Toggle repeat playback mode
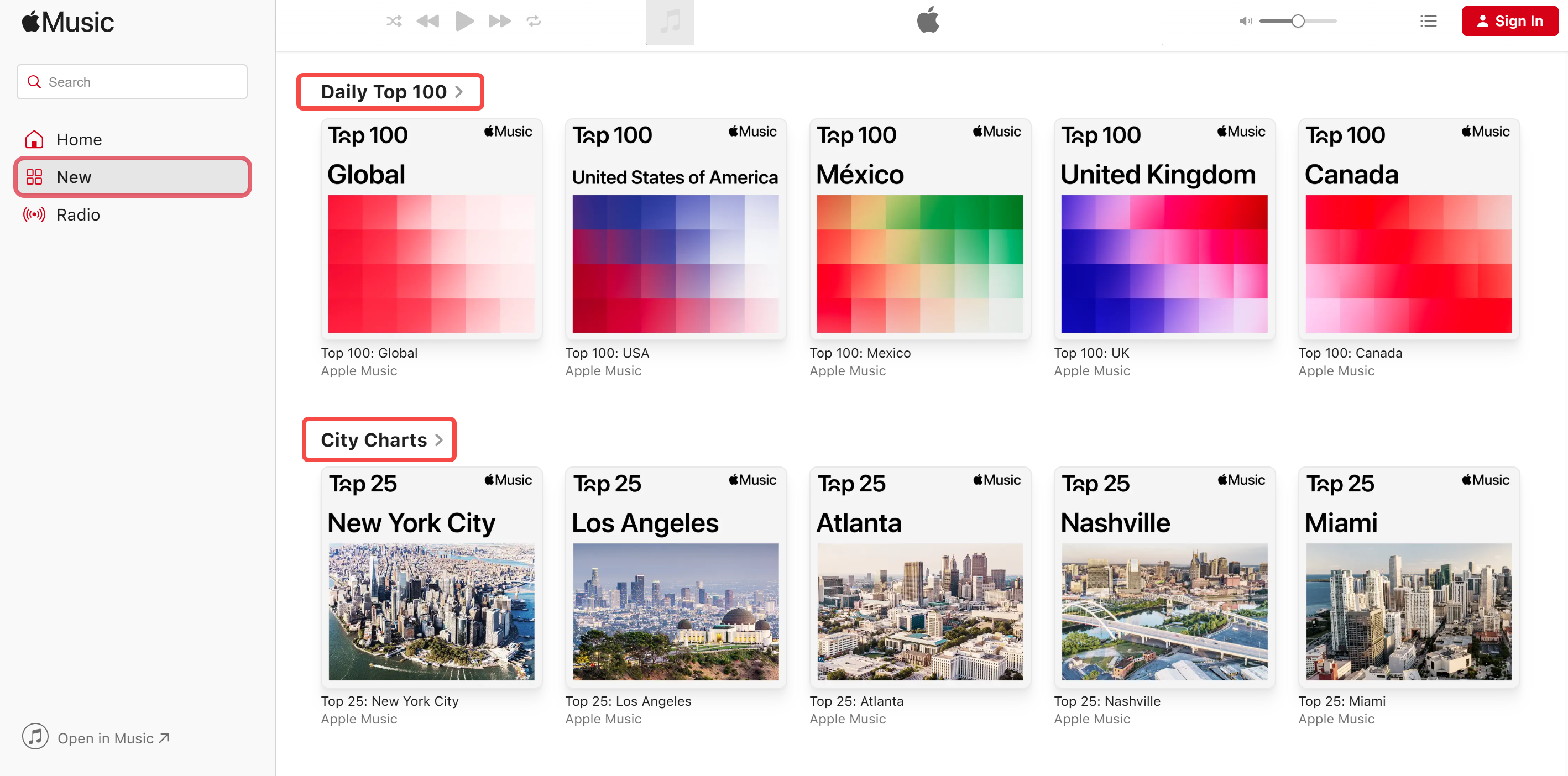Image resolution: width=1568 pixels, height=776 pixels. [534, 22]
